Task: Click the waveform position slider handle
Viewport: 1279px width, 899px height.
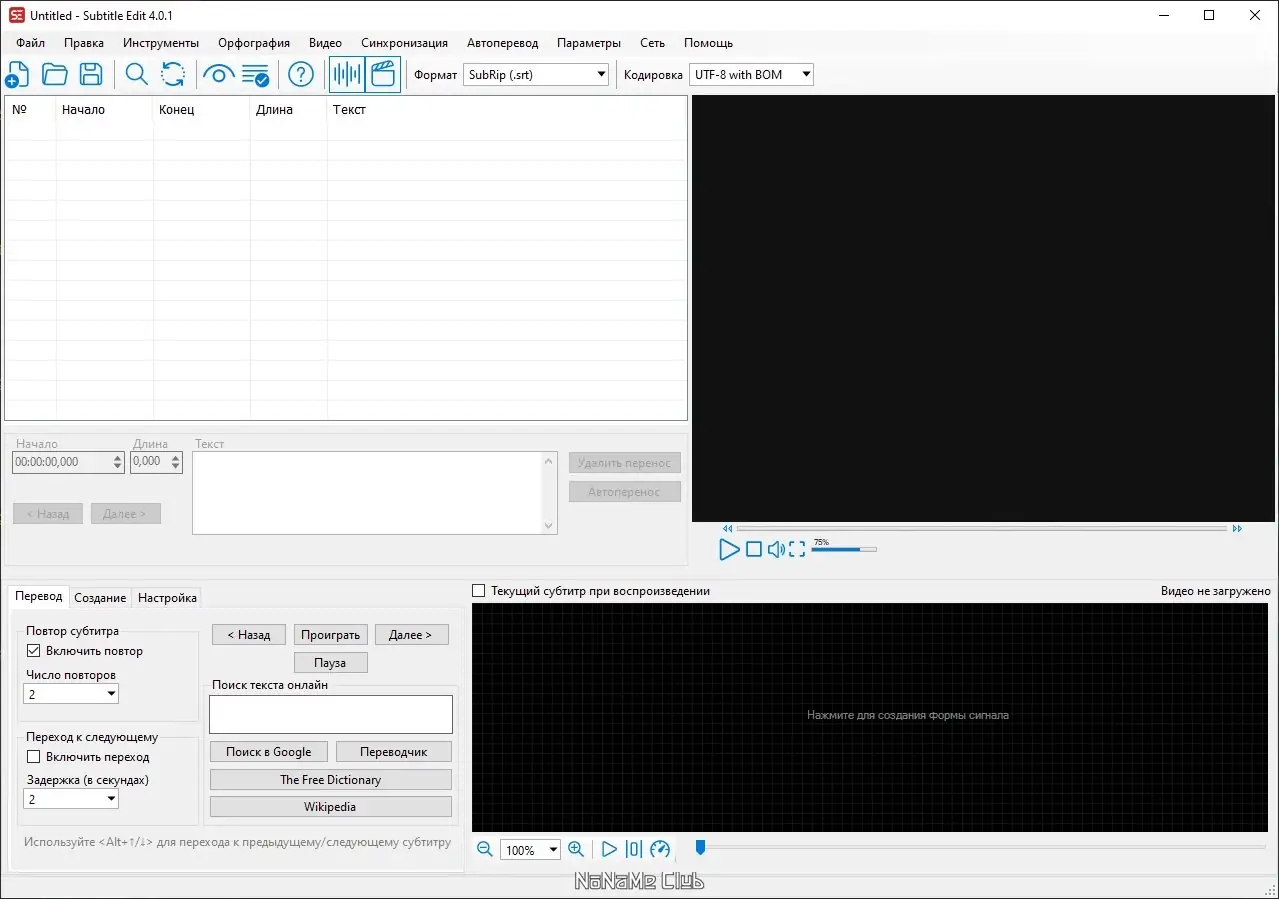Action: tap(700, 848)
